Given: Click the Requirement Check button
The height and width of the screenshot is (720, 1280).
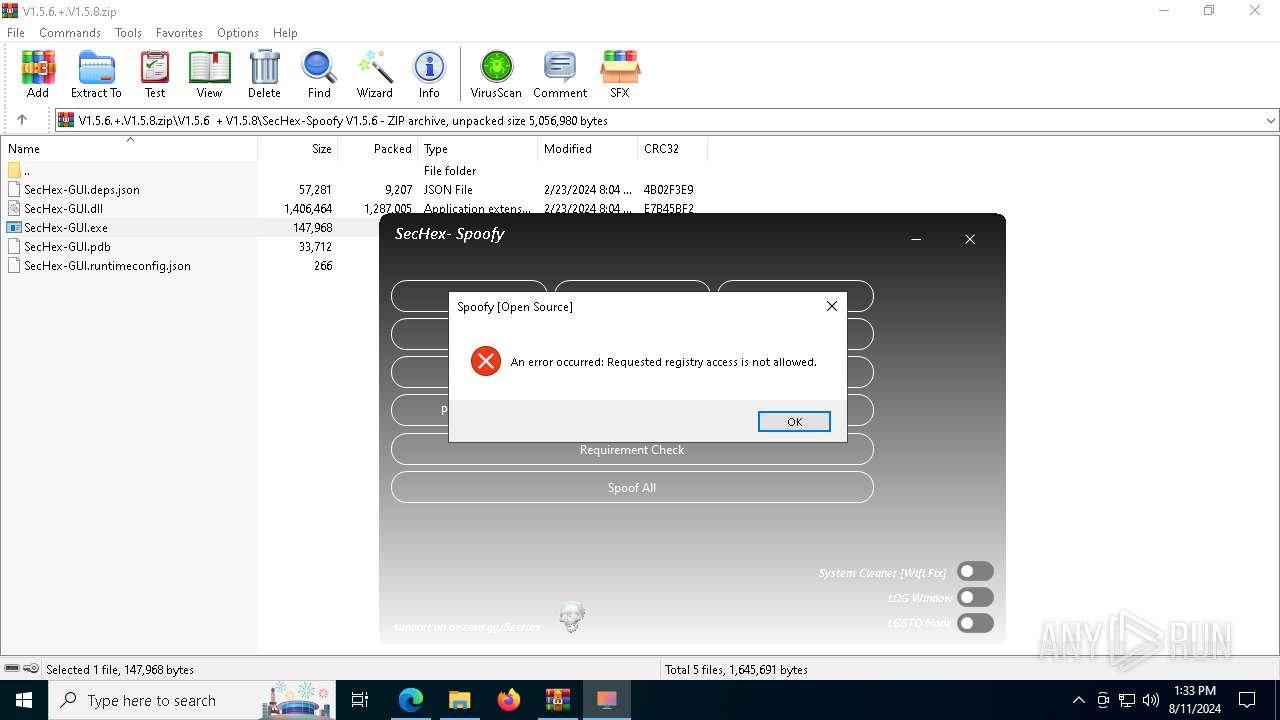Looking at the screenshot, I should tap(632, 449).
